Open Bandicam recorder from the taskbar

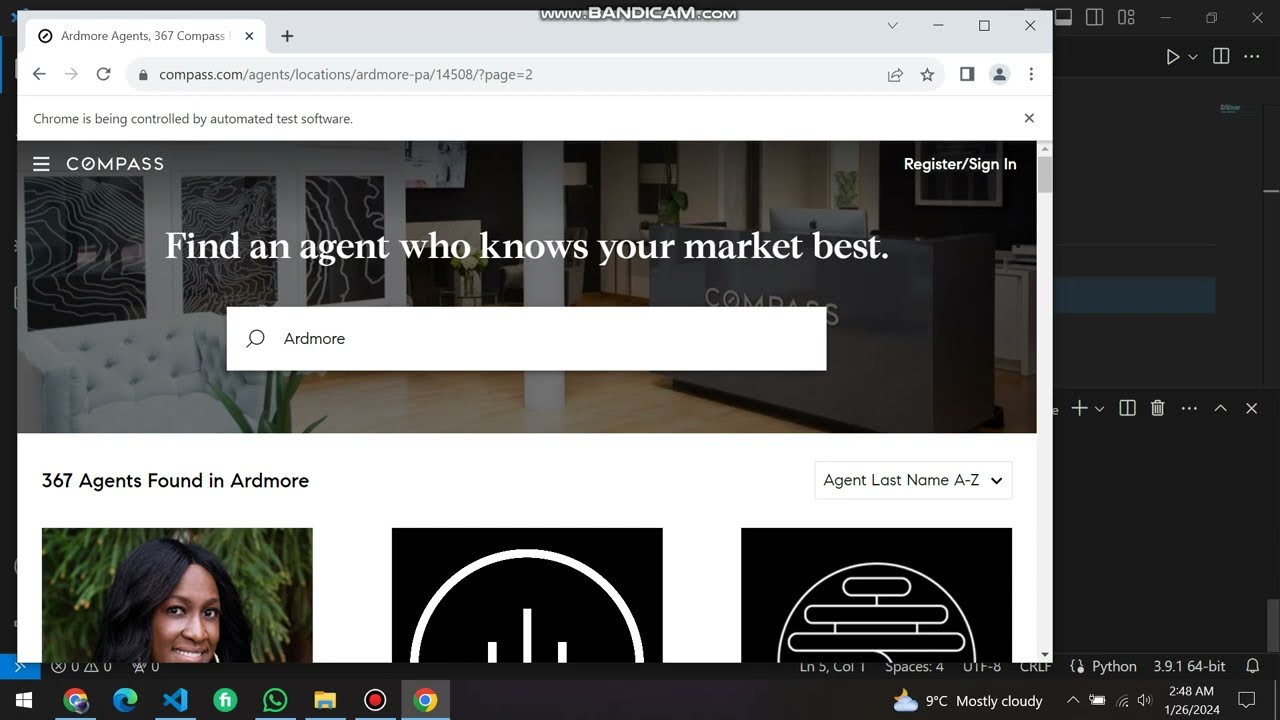(375, 700)
